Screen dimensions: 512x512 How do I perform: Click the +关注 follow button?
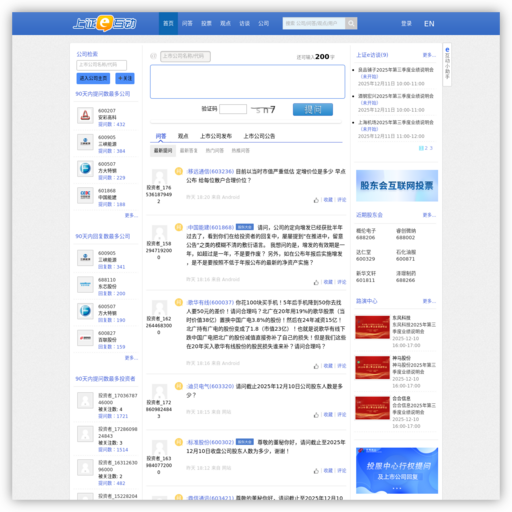[x=125, y=78]
